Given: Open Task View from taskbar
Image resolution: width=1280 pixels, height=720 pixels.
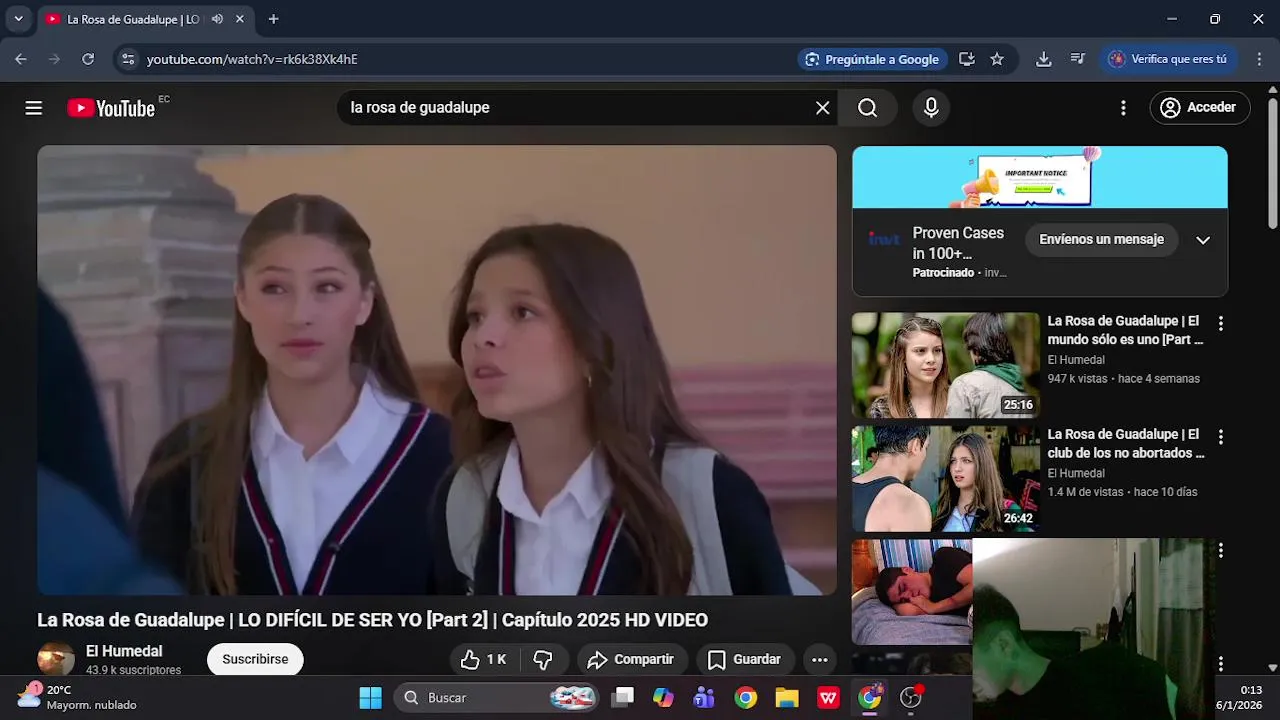Looking at the screenshot, I should pos(624,698).
